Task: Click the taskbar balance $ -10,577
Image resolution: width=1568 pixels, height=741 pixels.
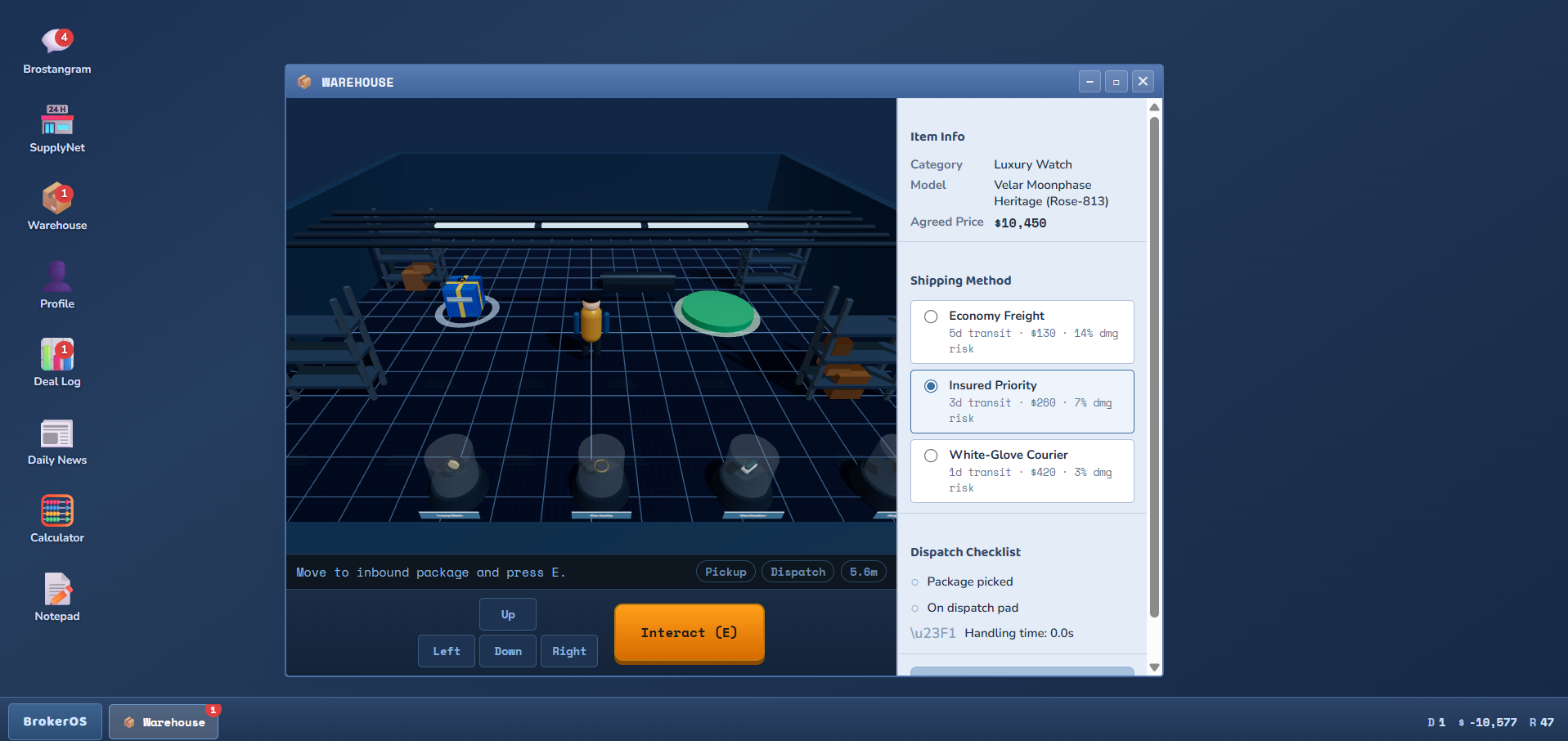Action: coord(1487,722)
